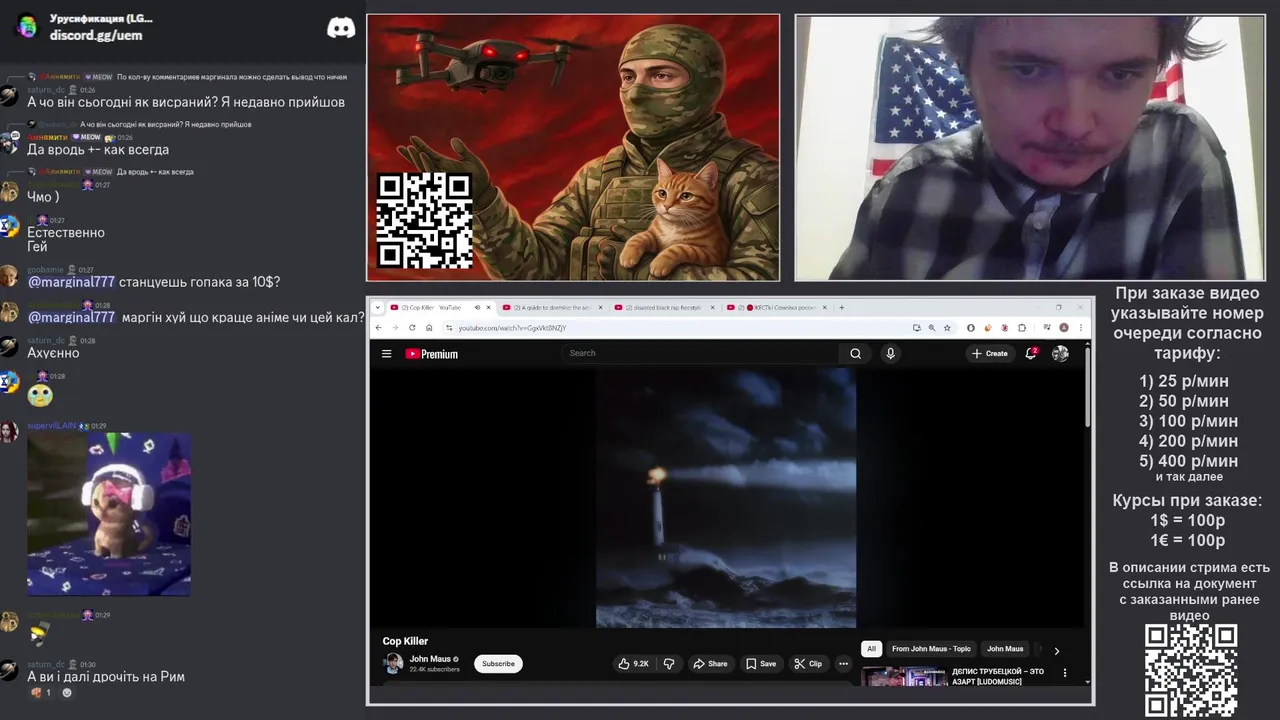Screen dimensions: 1280x720
Task: Expand next suggestion chips with arrow
Action: [1056, 650]
